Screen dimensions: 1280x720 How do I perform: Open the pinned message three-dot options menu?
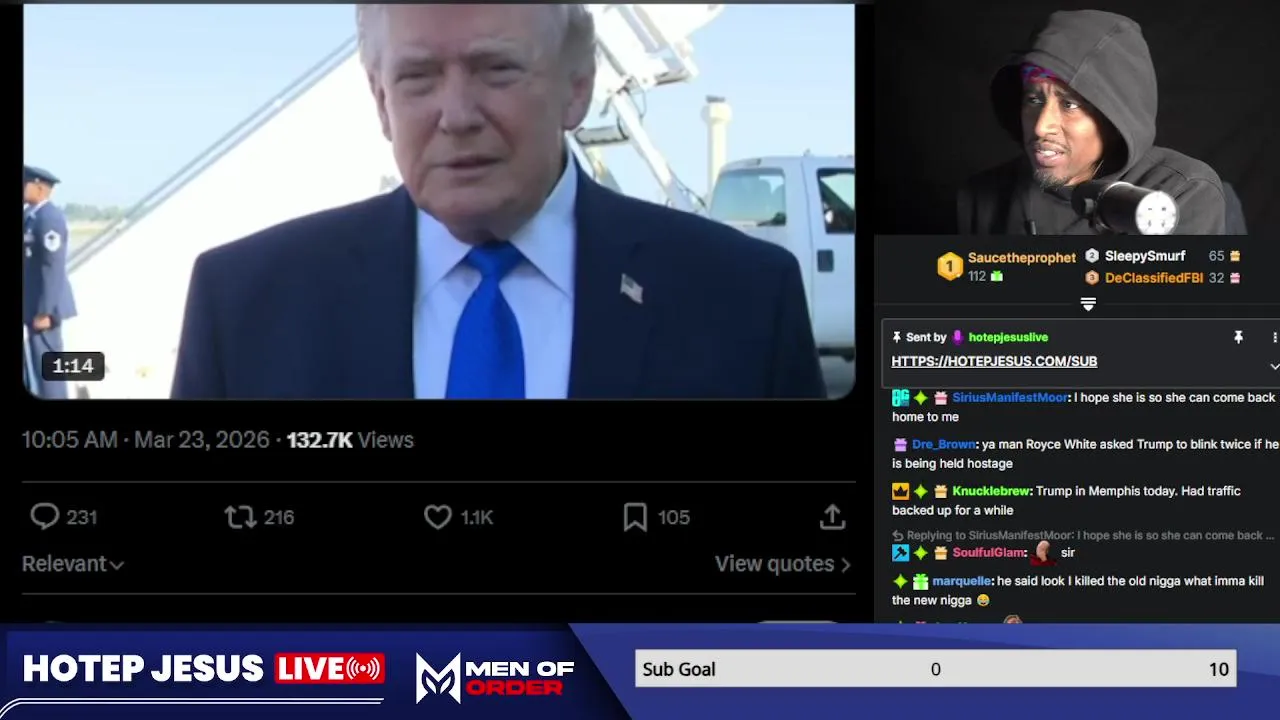coord(1274,337)
